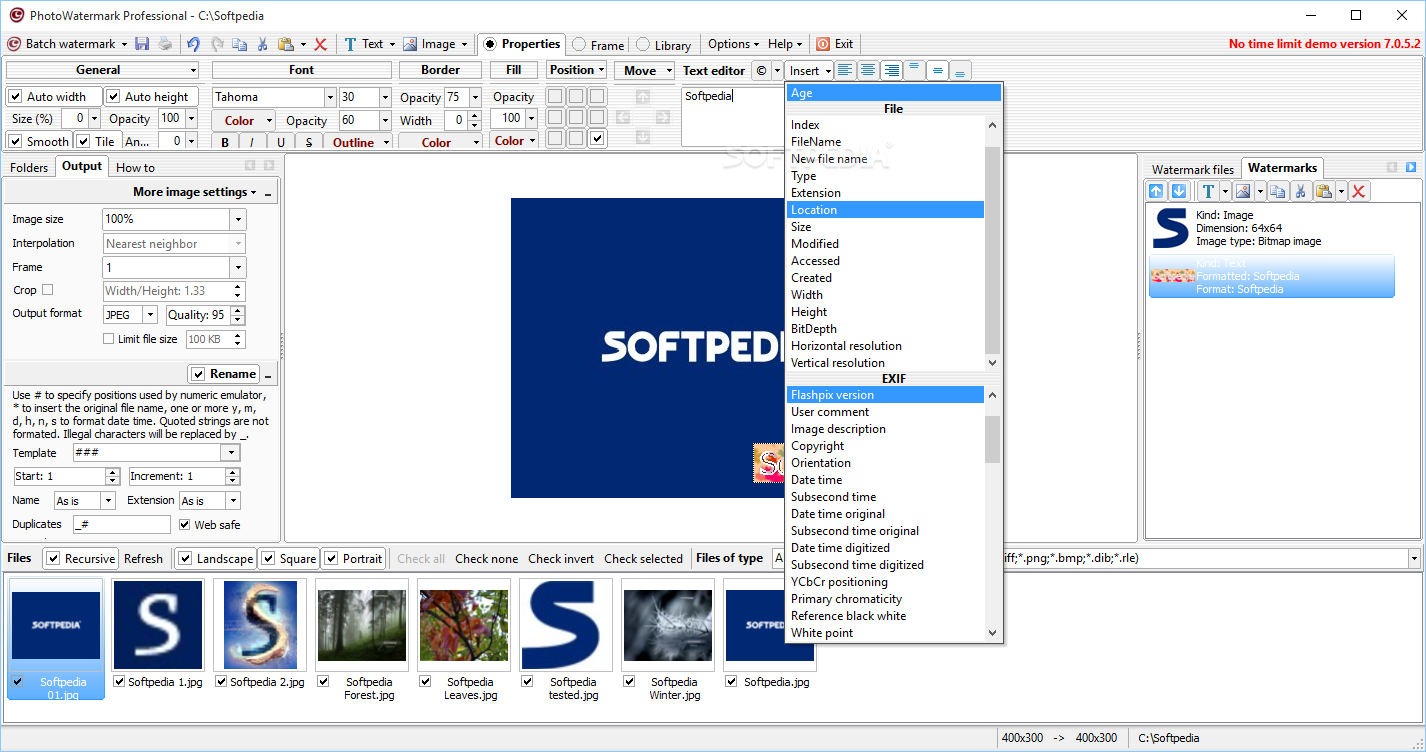The image size is (1426, 752).
Task: Click the Copy icon in the main toolbar
Action: click(x=240, y=44)
